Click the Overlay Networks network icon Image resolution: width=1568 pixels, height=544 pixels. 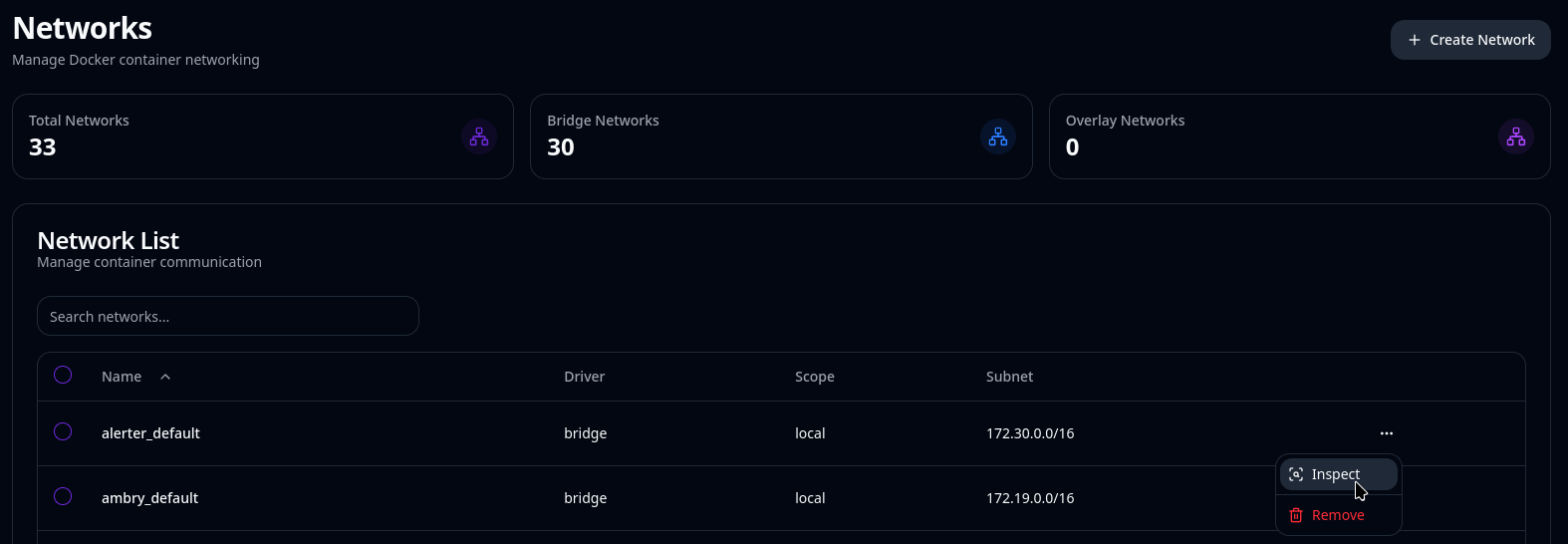(x=1516, y=136)
